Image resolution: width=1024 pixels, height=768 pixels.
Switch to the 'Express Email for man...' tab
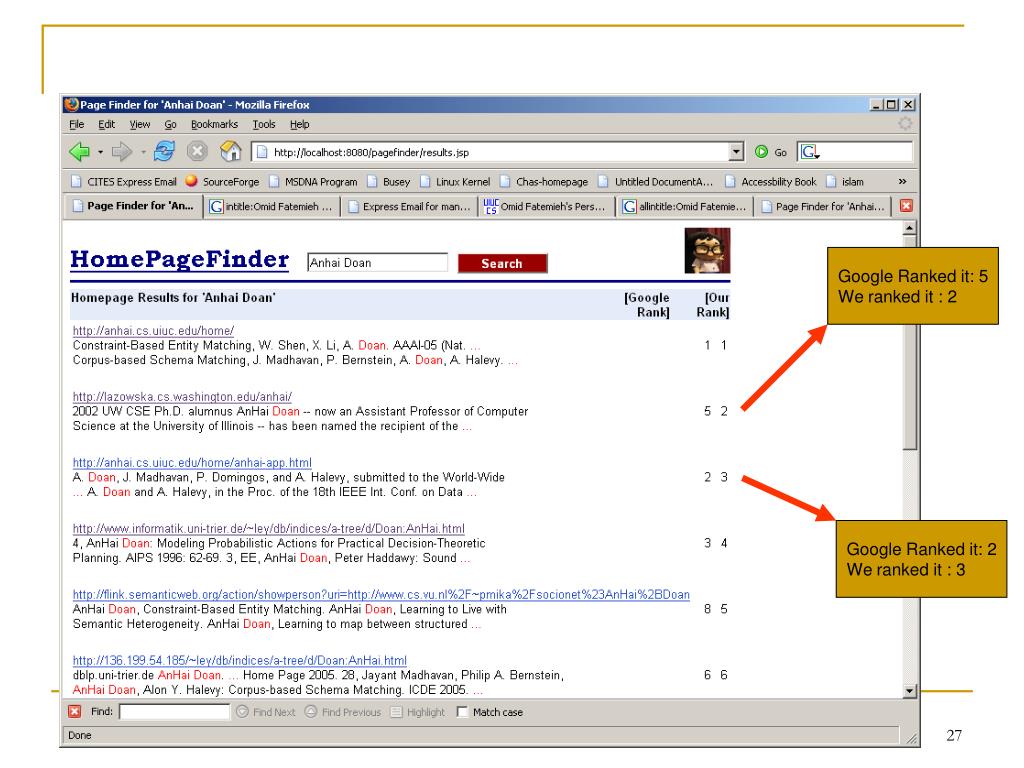click(409, 206)
